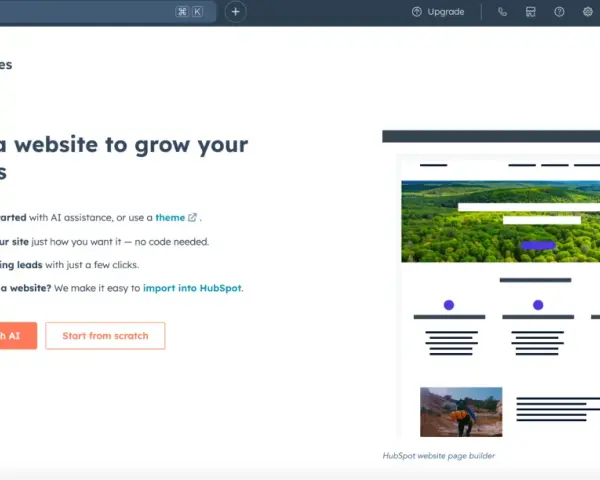This screenshot has height=480, width=600.
Task: Click the 'no code needed' sentence
Action: (170, 242)
